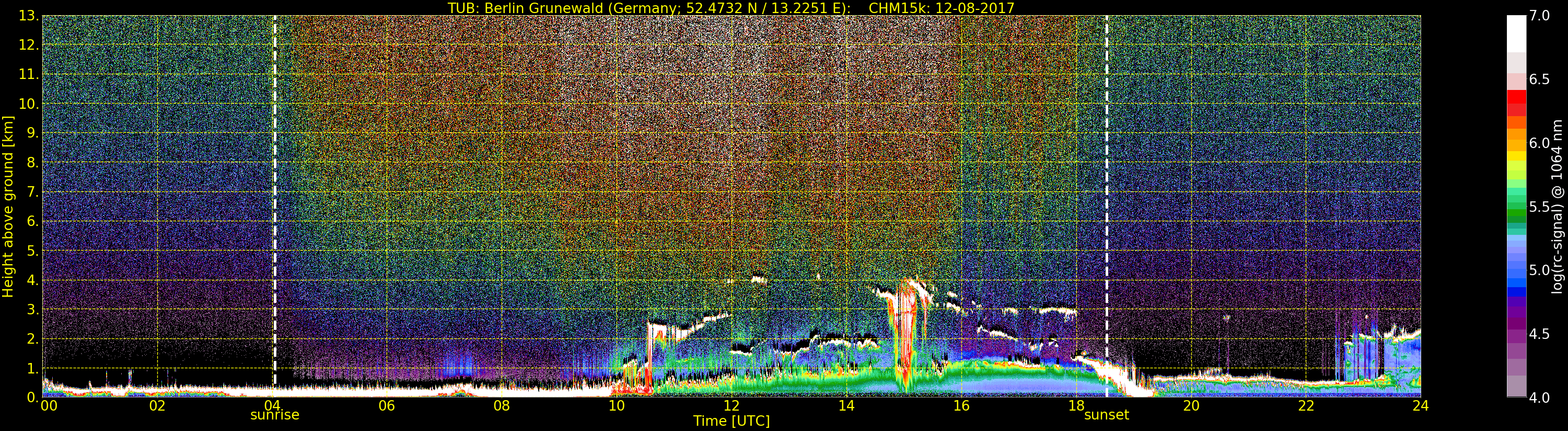Click time-axis tick label '24'

click(1421, 406)
